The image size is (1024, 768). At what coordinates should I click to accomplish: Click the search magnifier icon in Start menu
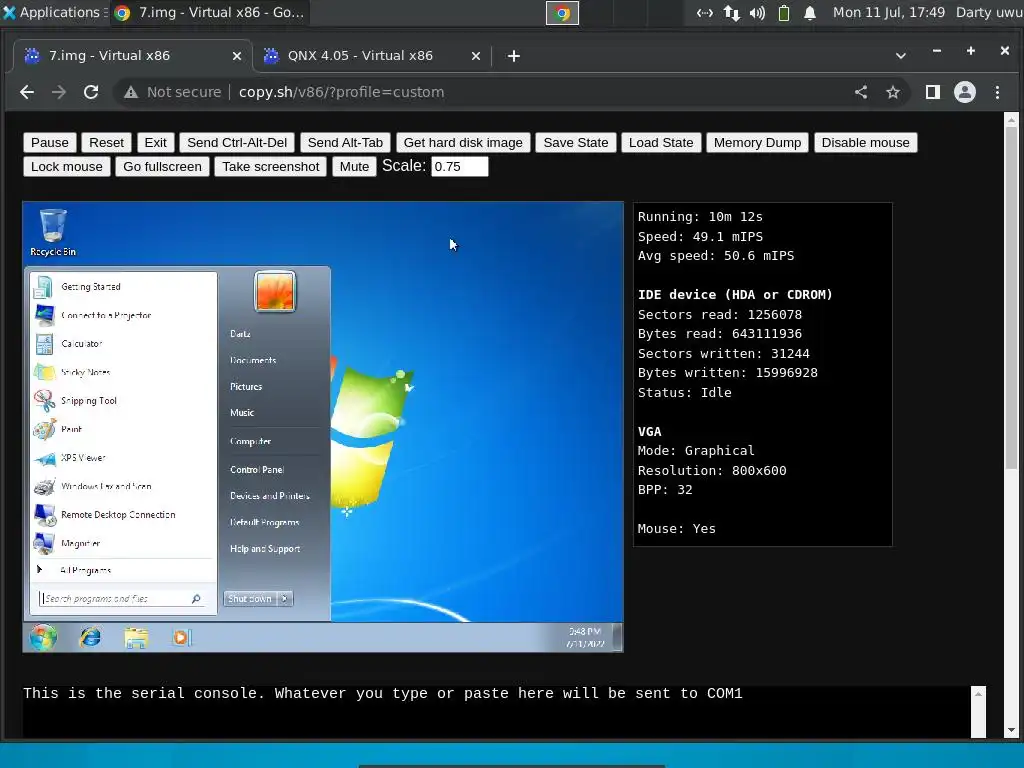pos(196,598)
